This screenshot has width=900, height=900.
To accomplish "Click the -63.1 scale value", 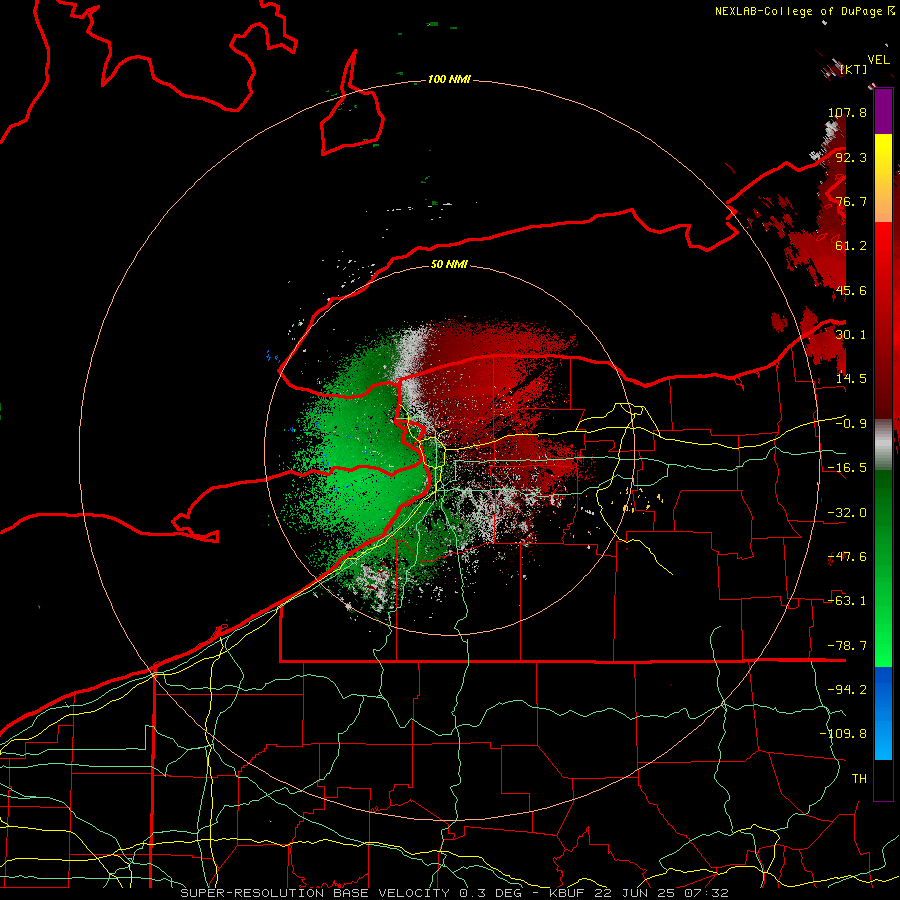I will pos(847,601).
